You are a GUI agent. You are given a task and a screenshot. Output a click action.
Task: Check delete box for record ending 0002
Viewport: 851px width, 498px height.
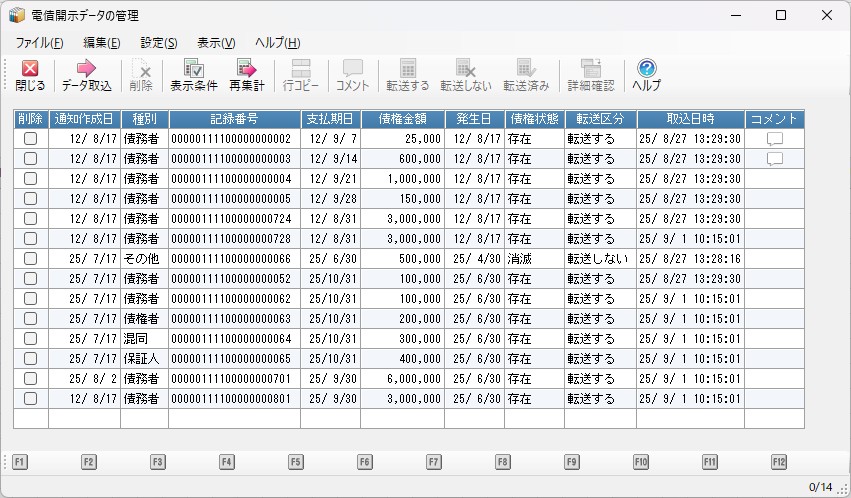coord(30,139)
